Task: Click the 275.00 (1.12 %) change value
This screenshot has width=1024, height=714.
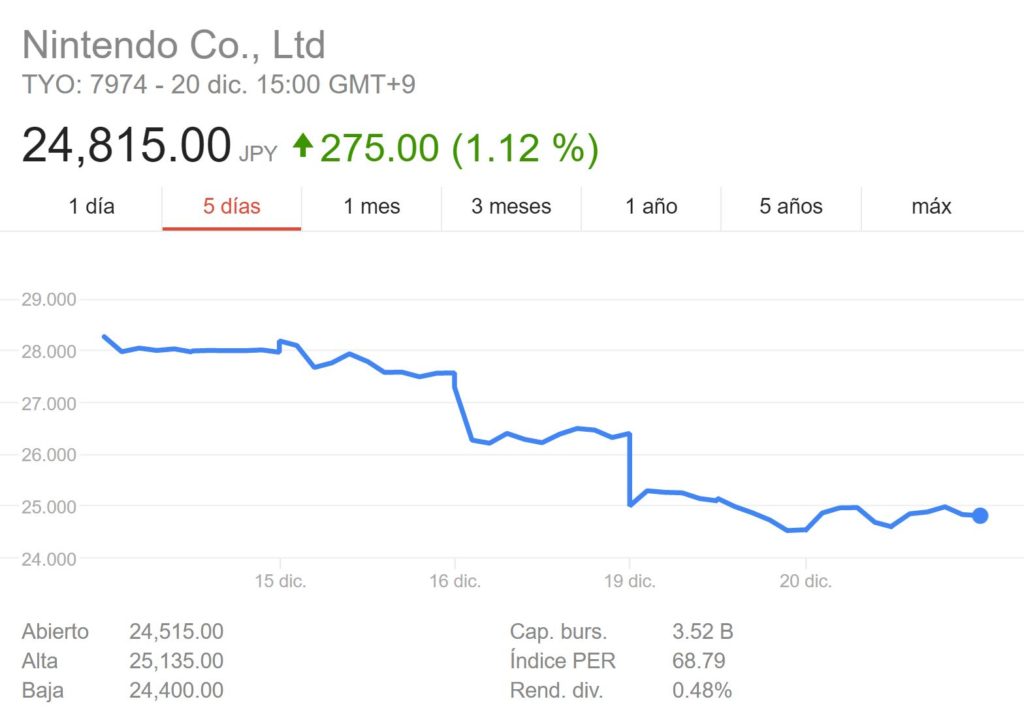Action: [459, 148]
